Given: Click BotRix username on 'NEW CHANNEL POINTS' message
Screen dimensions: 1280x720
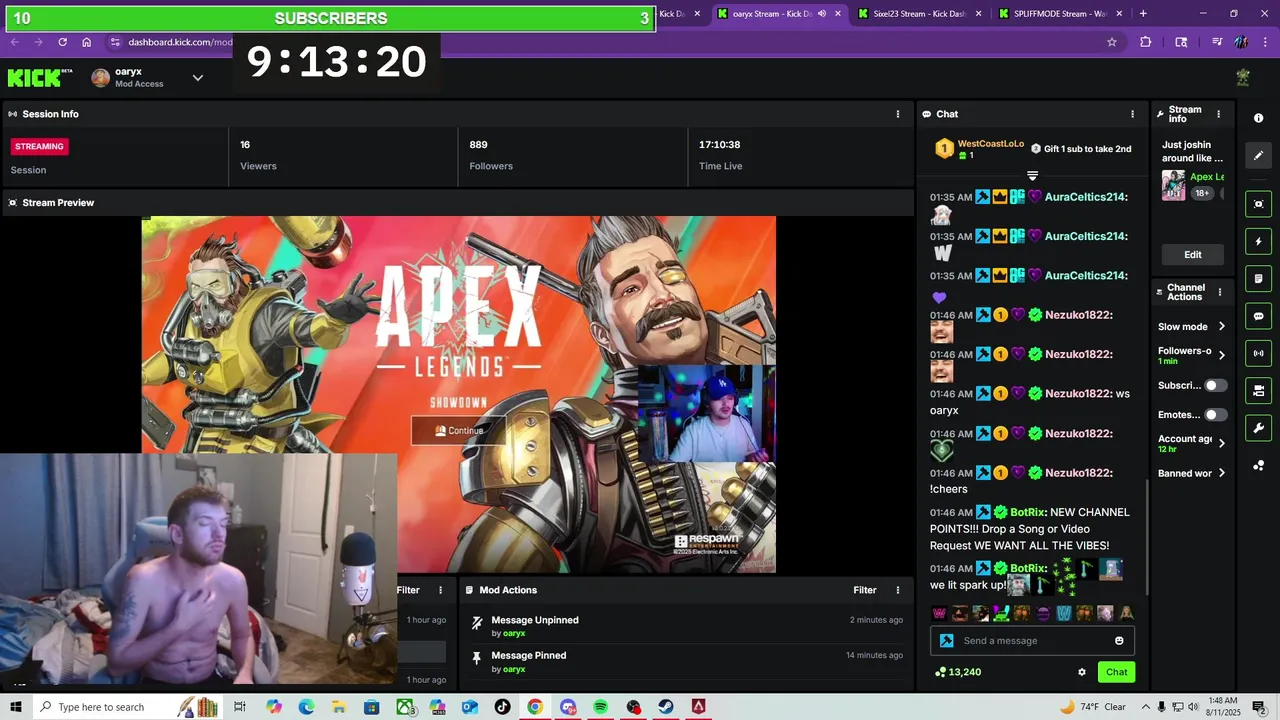Looking at the screenshot, I should [1028, 512].
